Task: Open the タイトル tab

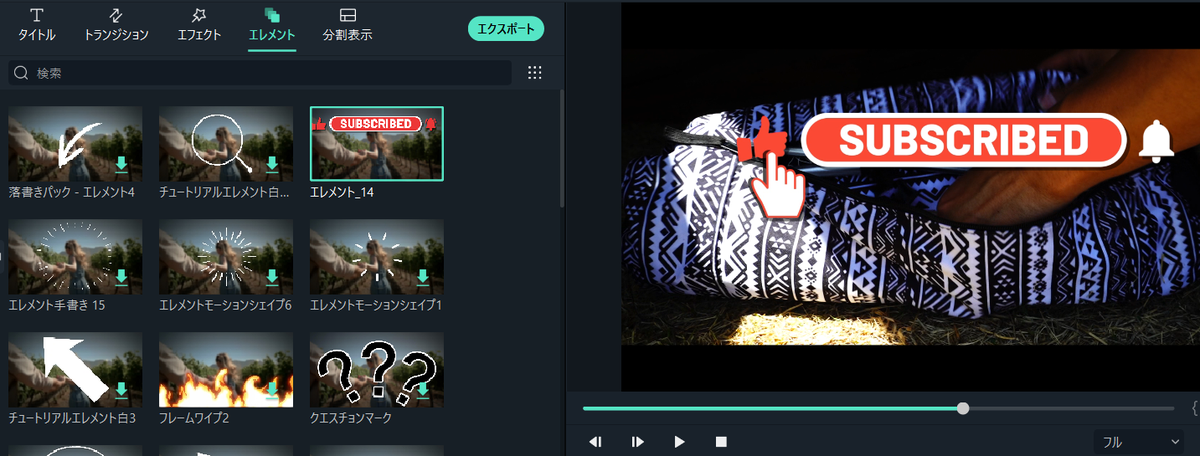Action: coord(37,25)
